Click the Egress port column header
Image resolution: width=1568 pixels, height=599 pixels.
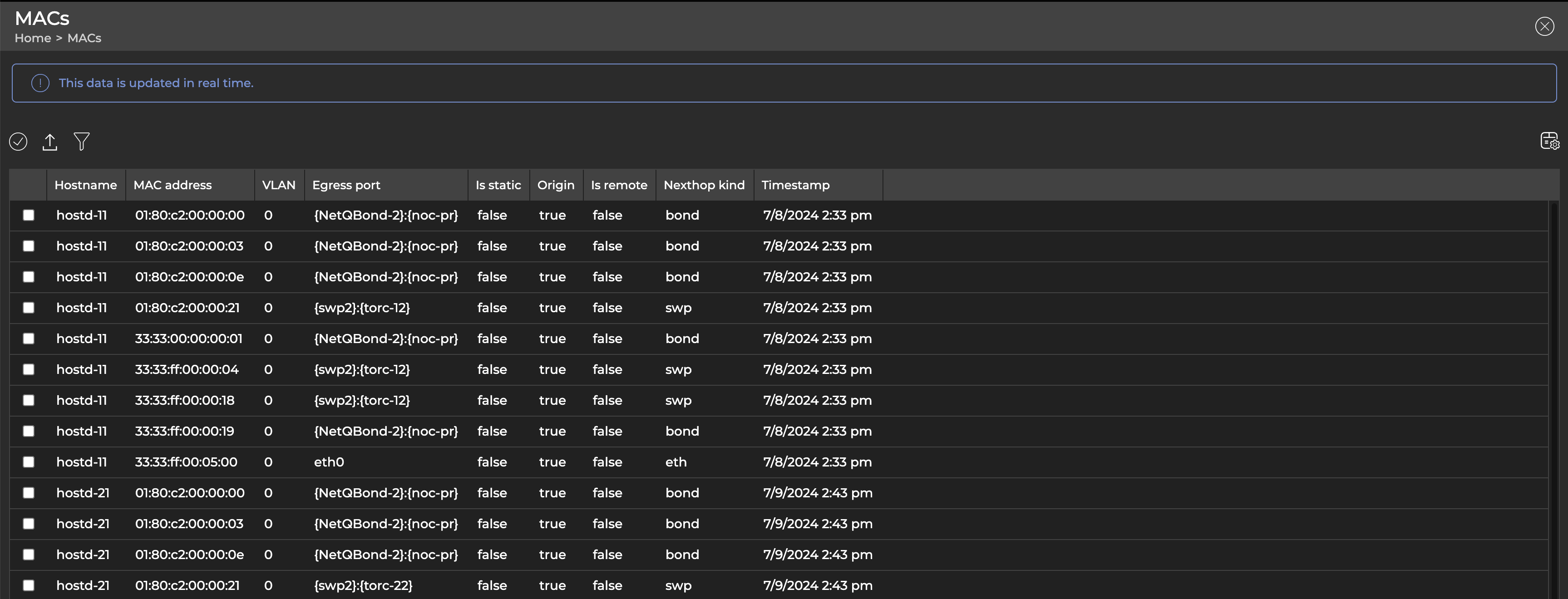coord(346,185)
